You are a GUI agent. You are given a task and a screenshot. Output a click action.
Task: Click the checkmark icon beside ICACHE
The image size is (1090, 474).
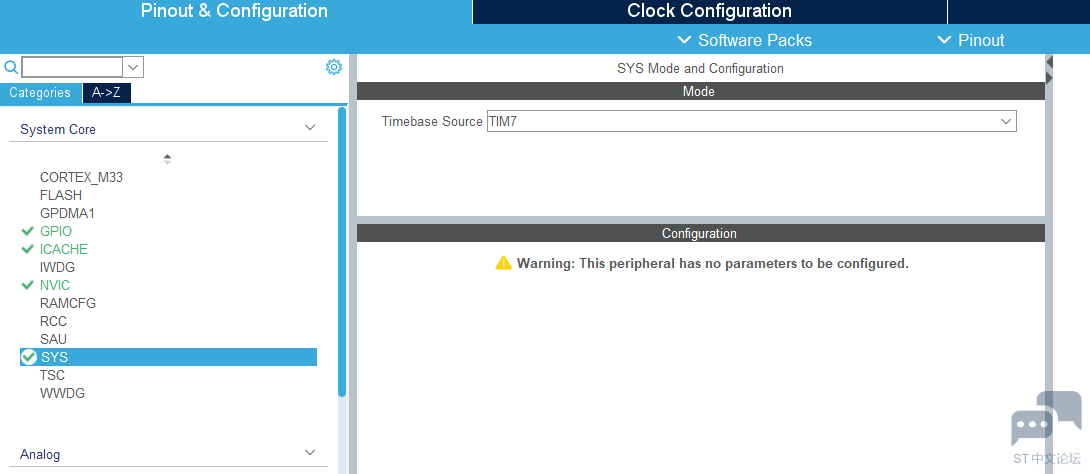tap(27, 249)
